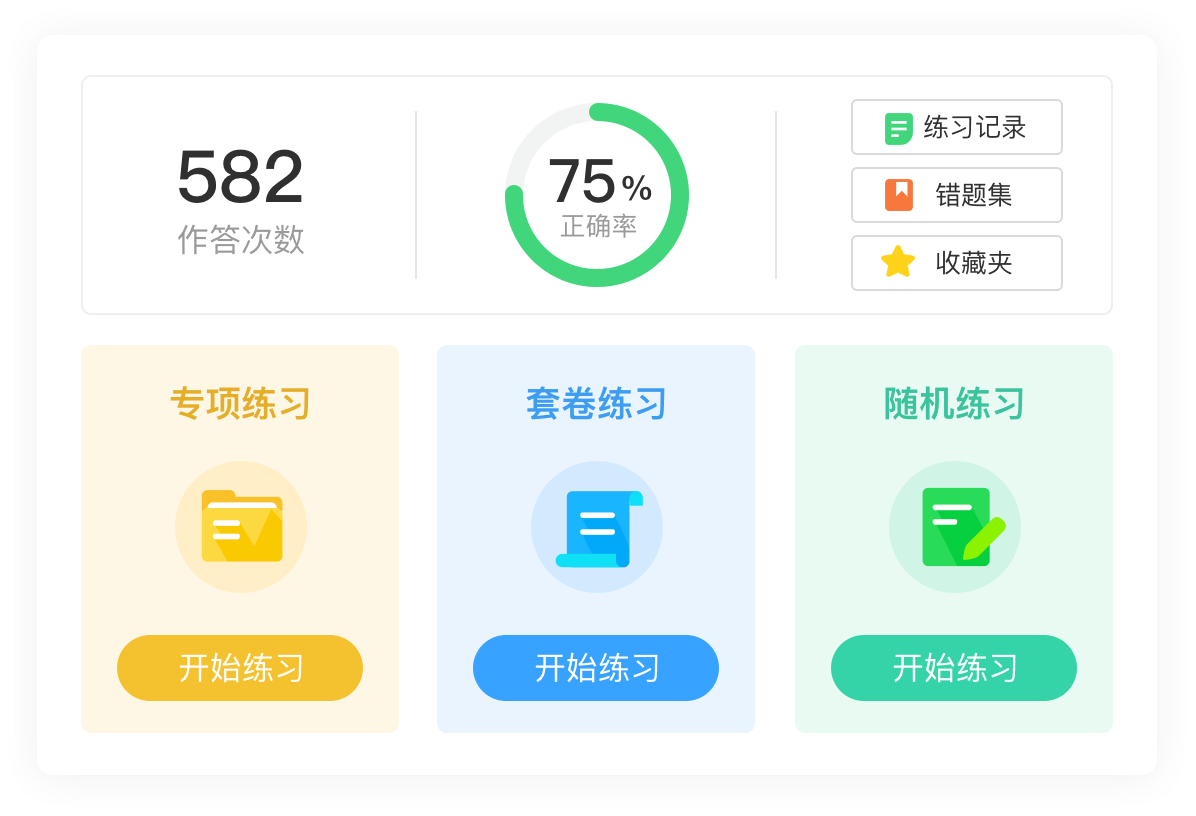Select the green notepad pencil icon in 随机练习
This screenshot has width=1196, height=816.
pos(954,527)
